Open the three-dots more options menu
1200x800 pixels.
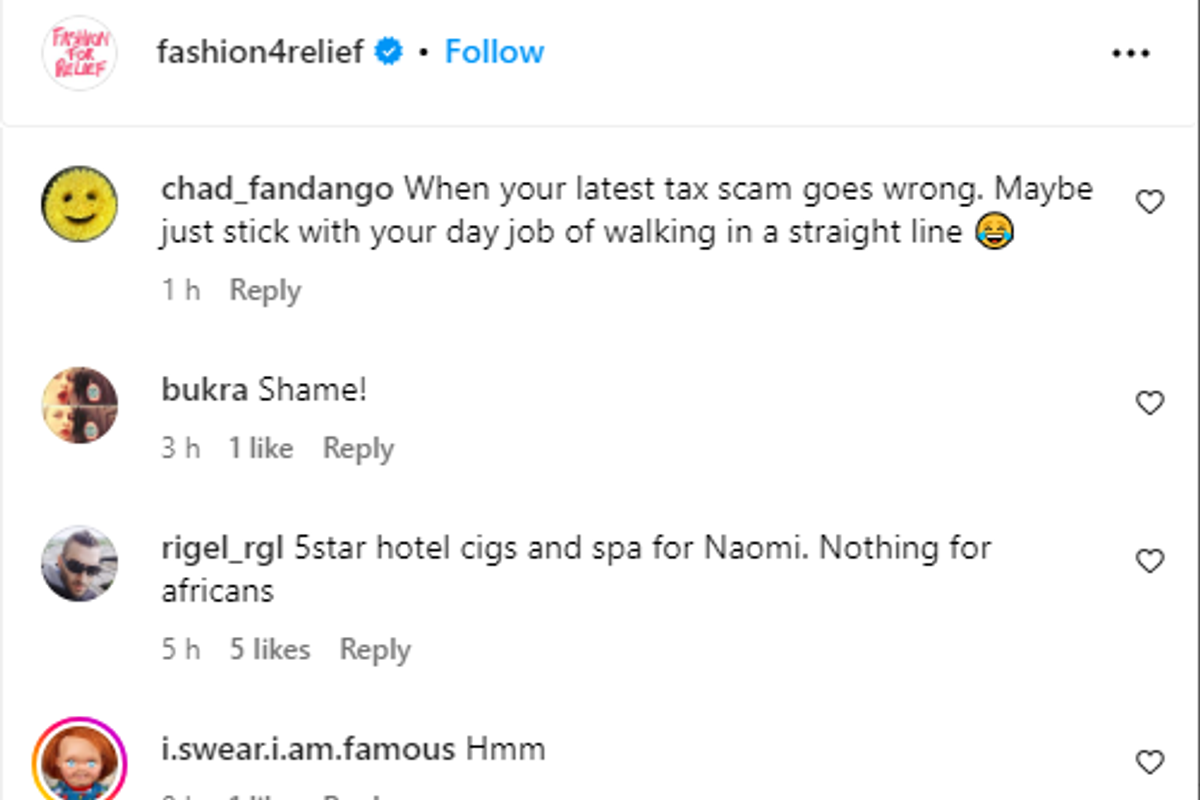(x=1131, y=53)
